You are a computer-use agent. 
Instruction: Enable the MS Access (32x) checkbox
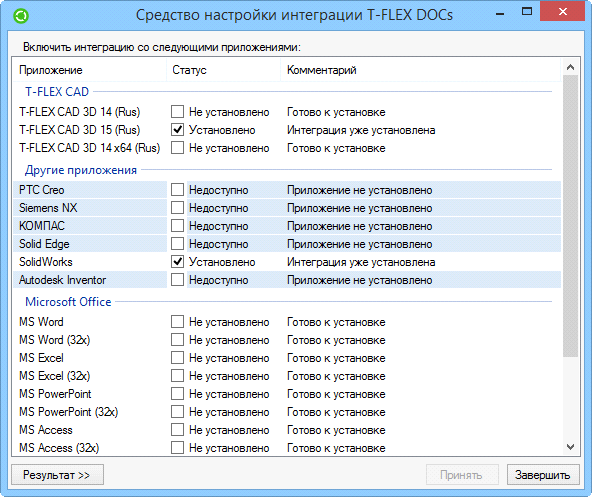[177, 448]
